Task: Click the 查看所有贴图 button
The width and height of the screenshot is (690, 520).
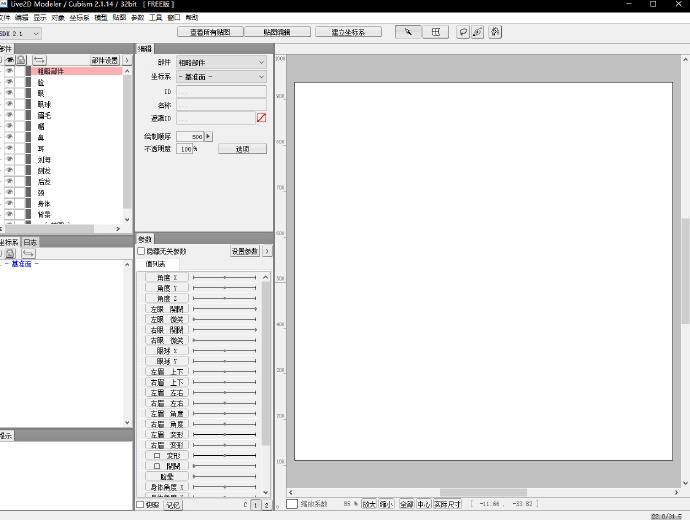Action: 210,32
